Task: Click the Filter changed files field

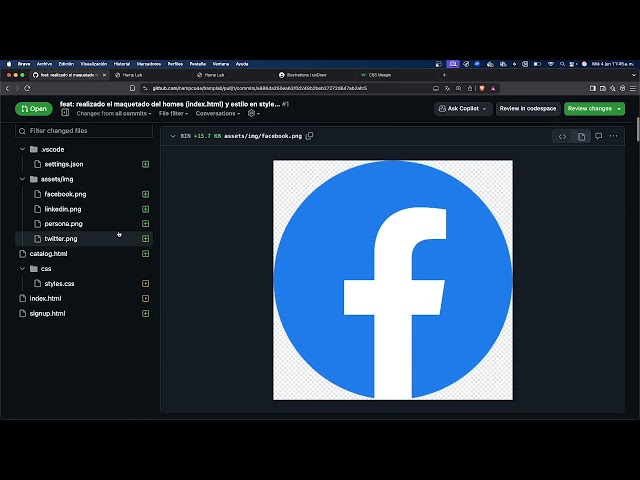Action: [84, 131]
